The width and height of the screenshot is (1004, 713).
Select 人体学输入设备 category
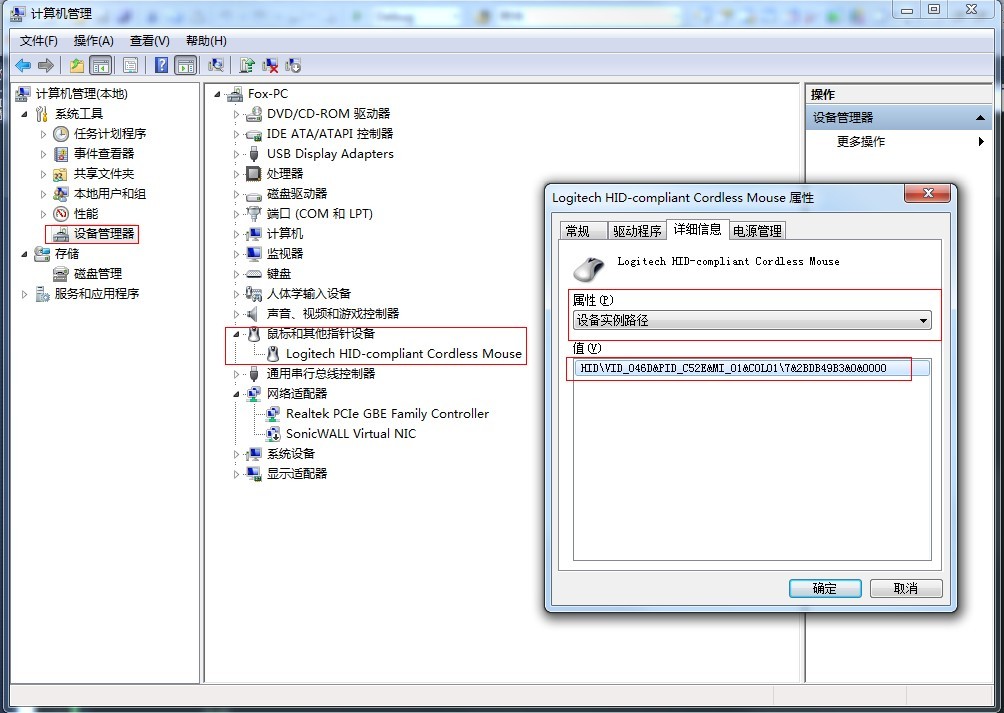[309, 294]
